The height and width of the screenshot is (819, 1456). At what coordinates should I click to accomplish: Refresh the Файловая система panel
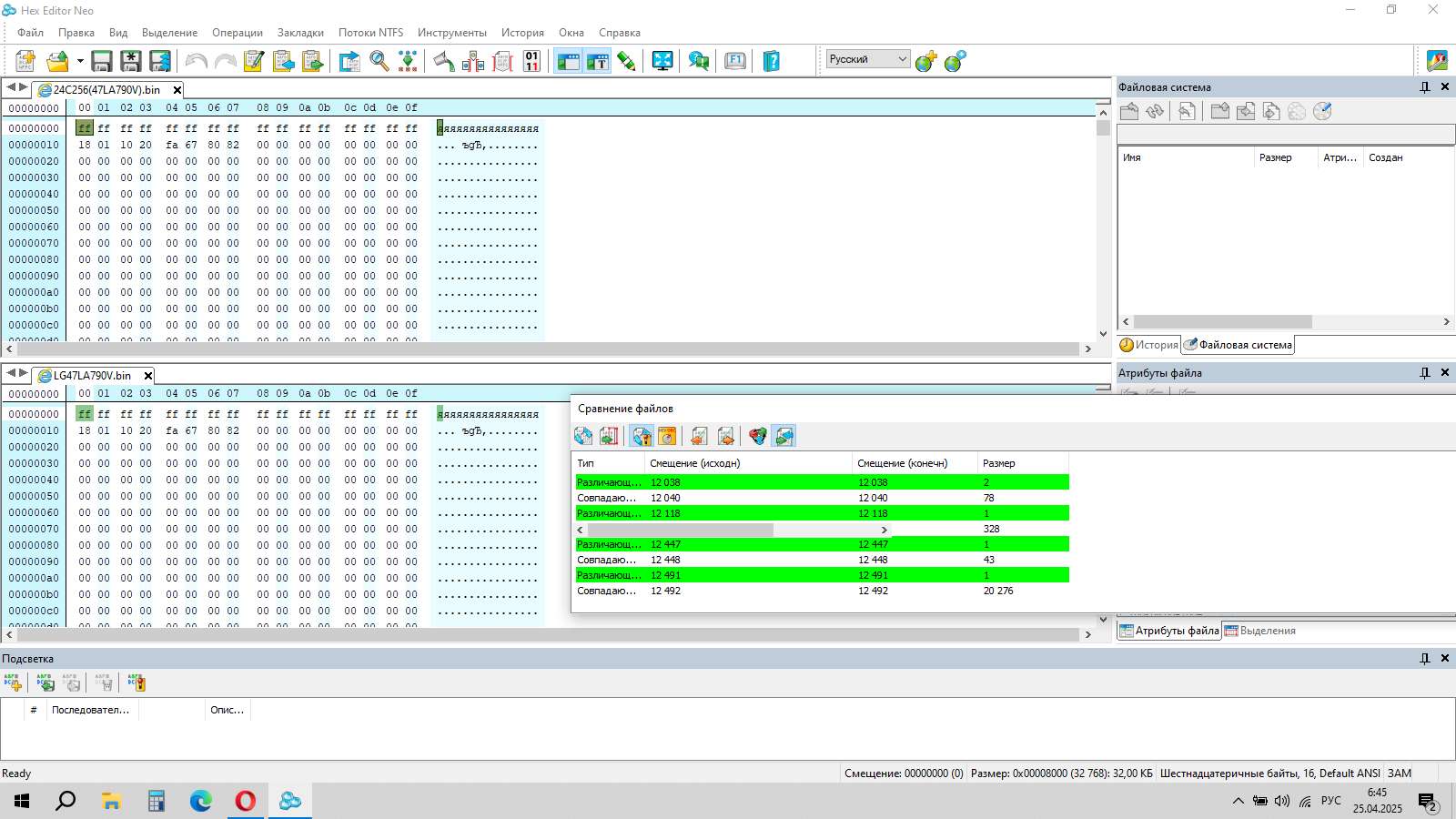coord(1155,111)
